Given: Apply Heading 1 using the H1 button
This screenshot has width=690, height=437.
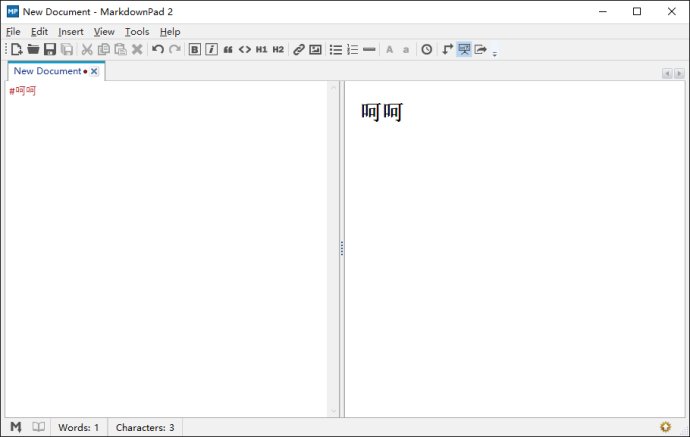Looking at the screenshot, I should pos(261,49).
